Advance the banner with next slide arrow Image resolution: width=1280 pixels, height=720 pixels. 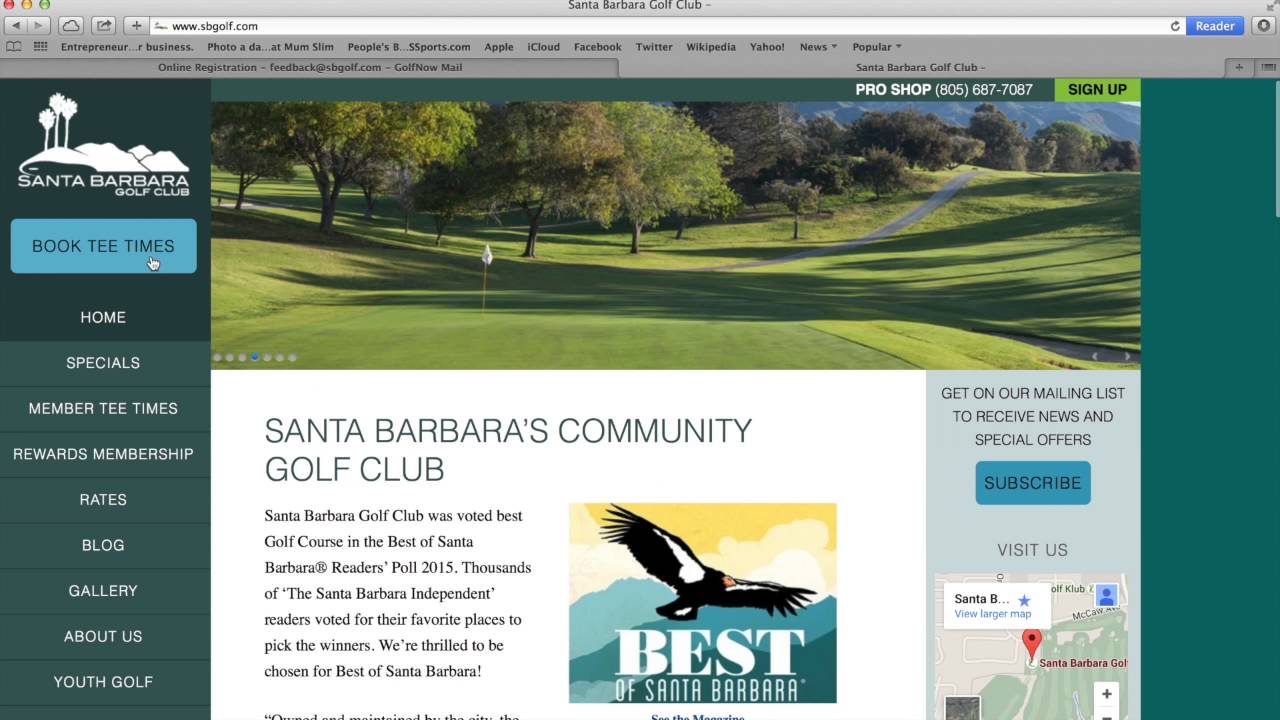click(1127, 356)
